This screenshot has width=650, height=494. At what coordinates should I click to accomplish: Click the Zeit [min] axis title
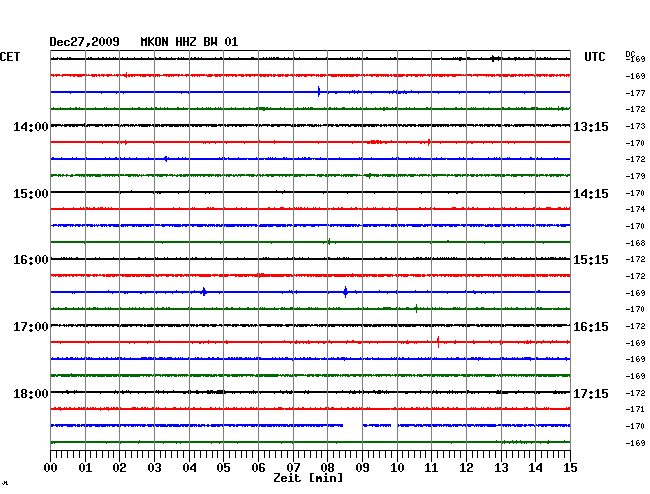coord(308,478)
